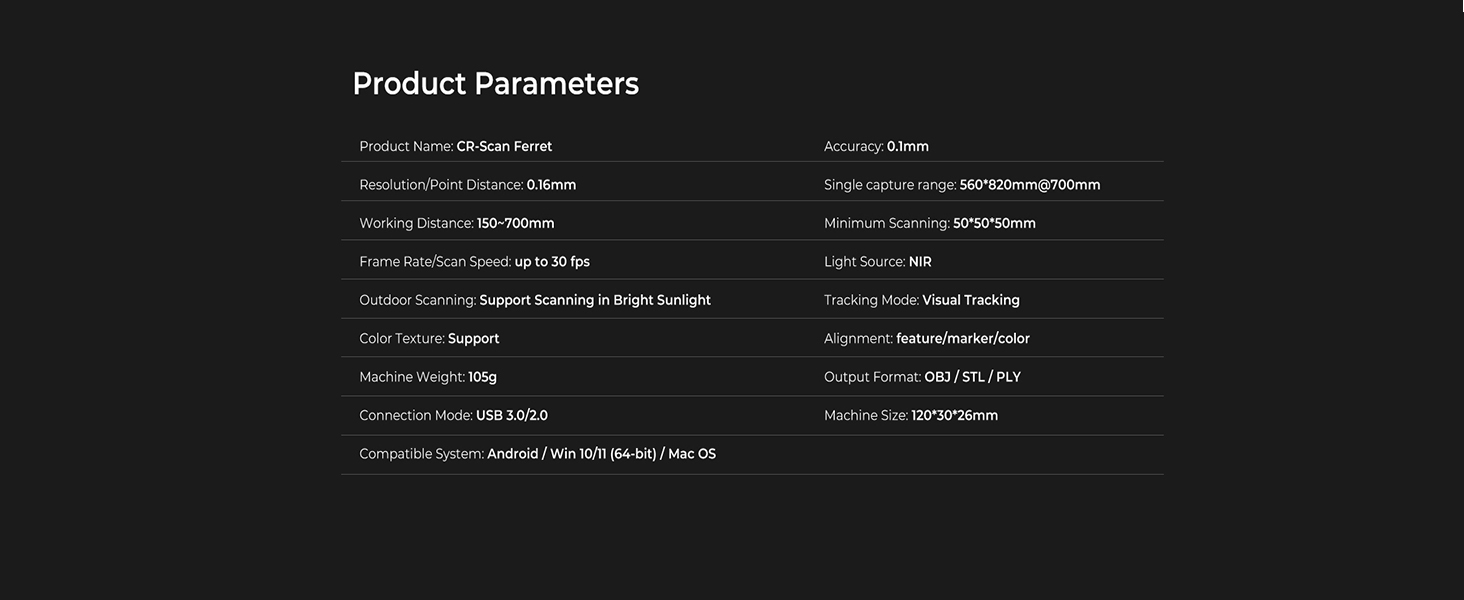
Task: Select the Machine Size 120*30*26mm value
Action: (x=954, y=416)
